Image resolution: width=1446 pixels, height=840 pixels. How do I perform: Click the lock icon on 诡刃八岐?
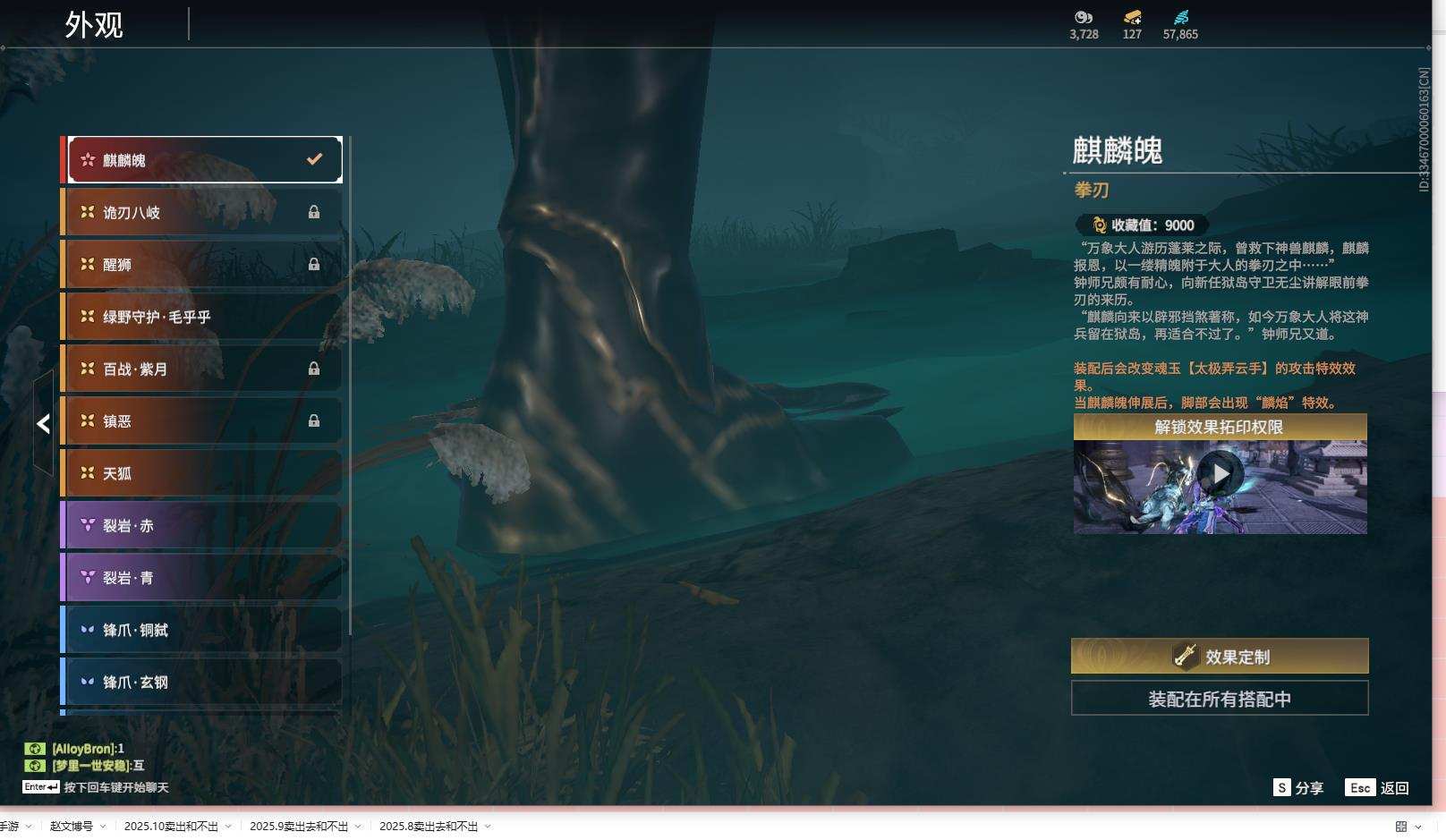point(314,212)
